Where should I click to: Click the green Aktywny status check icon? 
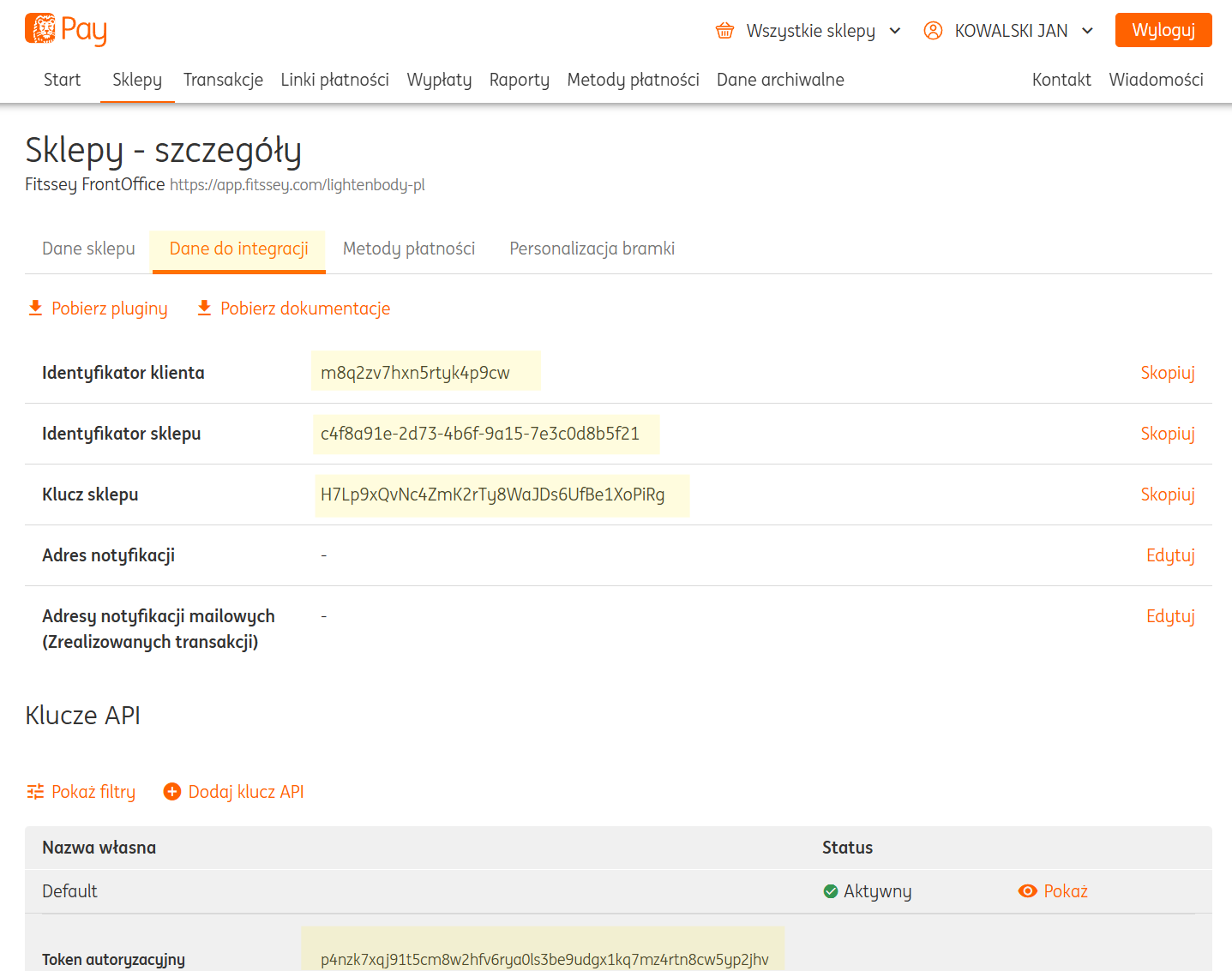point(830,891)
